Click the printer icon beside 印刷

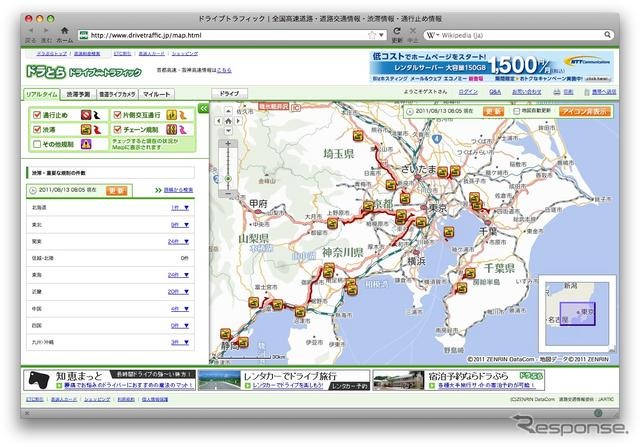click(x=557, y=92)
